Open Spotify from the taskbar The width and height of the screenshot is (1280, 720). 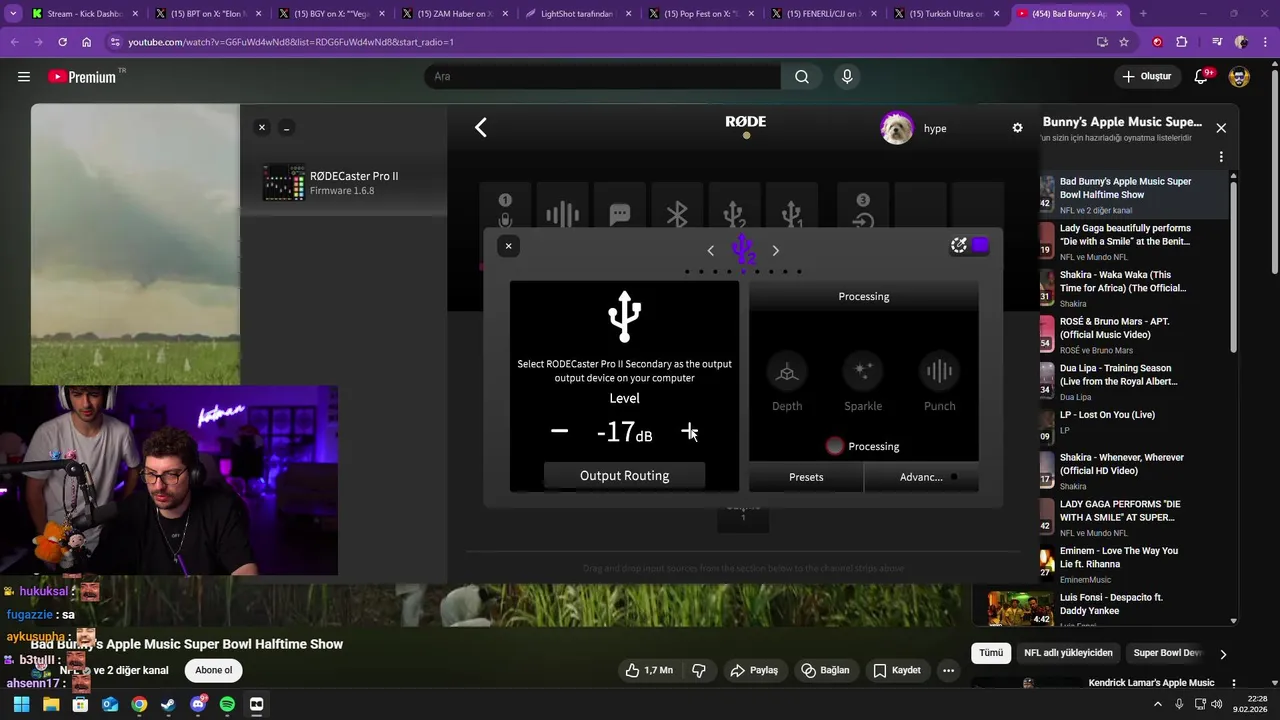tap(227, 704)
